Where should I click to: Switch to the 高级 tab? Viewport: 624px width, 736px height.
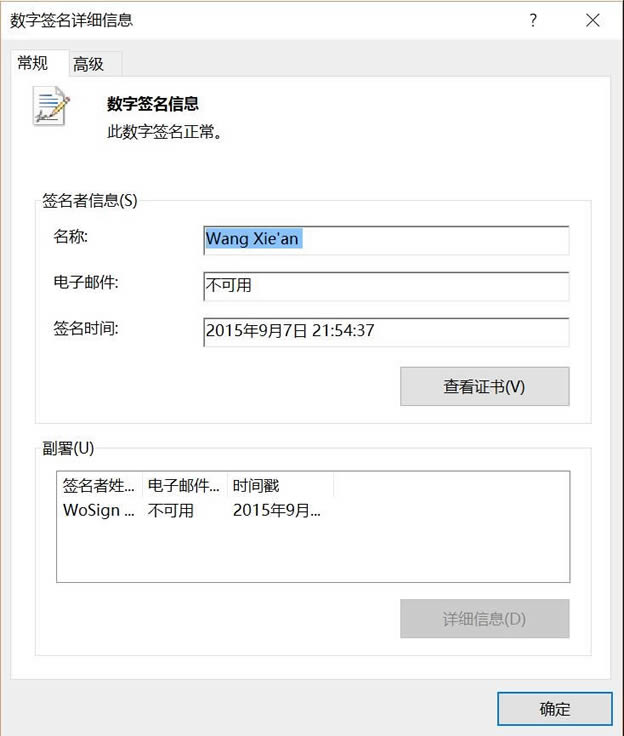88,64
